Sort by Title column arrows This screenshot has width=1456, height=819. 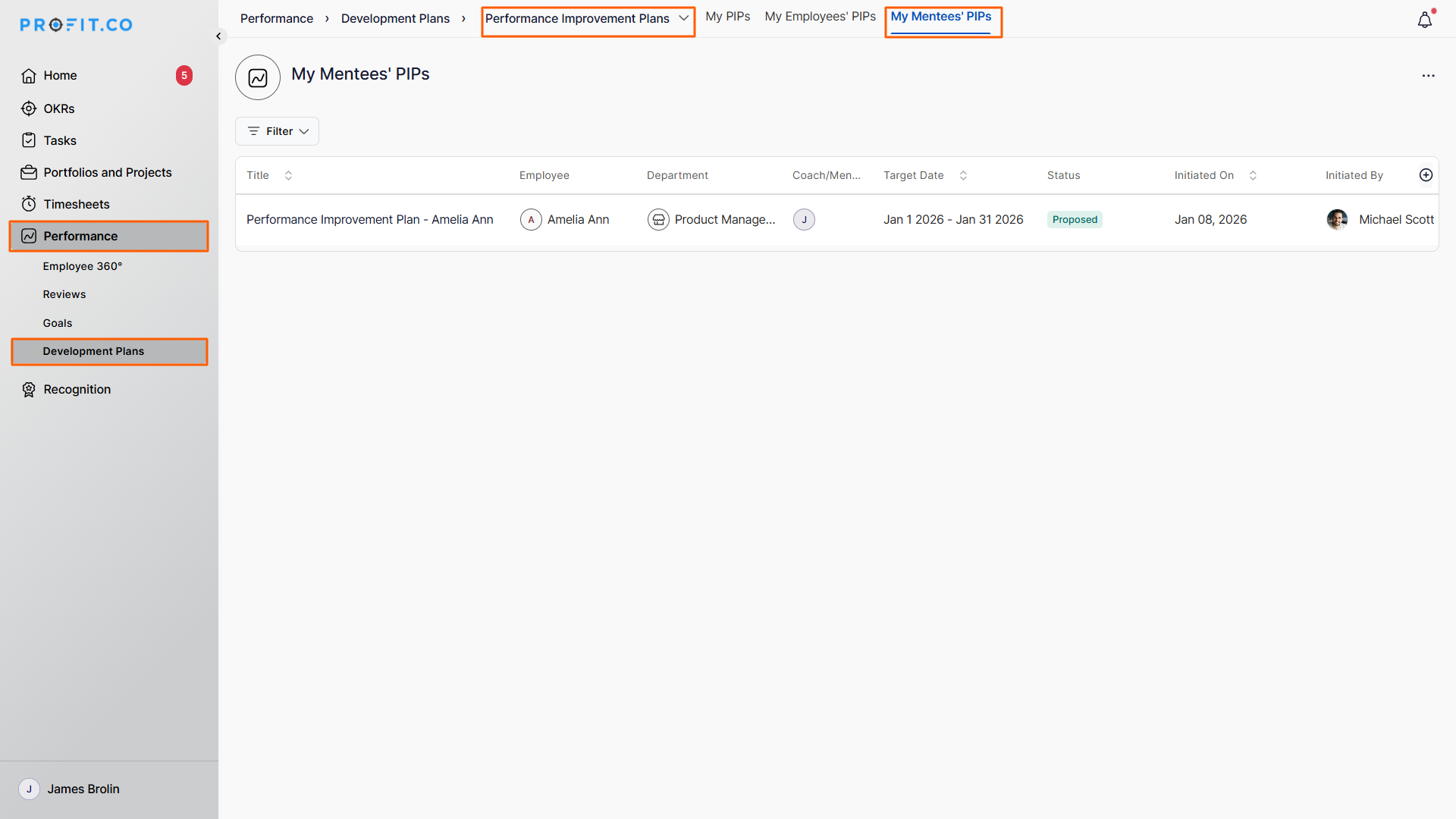point(288,175)
